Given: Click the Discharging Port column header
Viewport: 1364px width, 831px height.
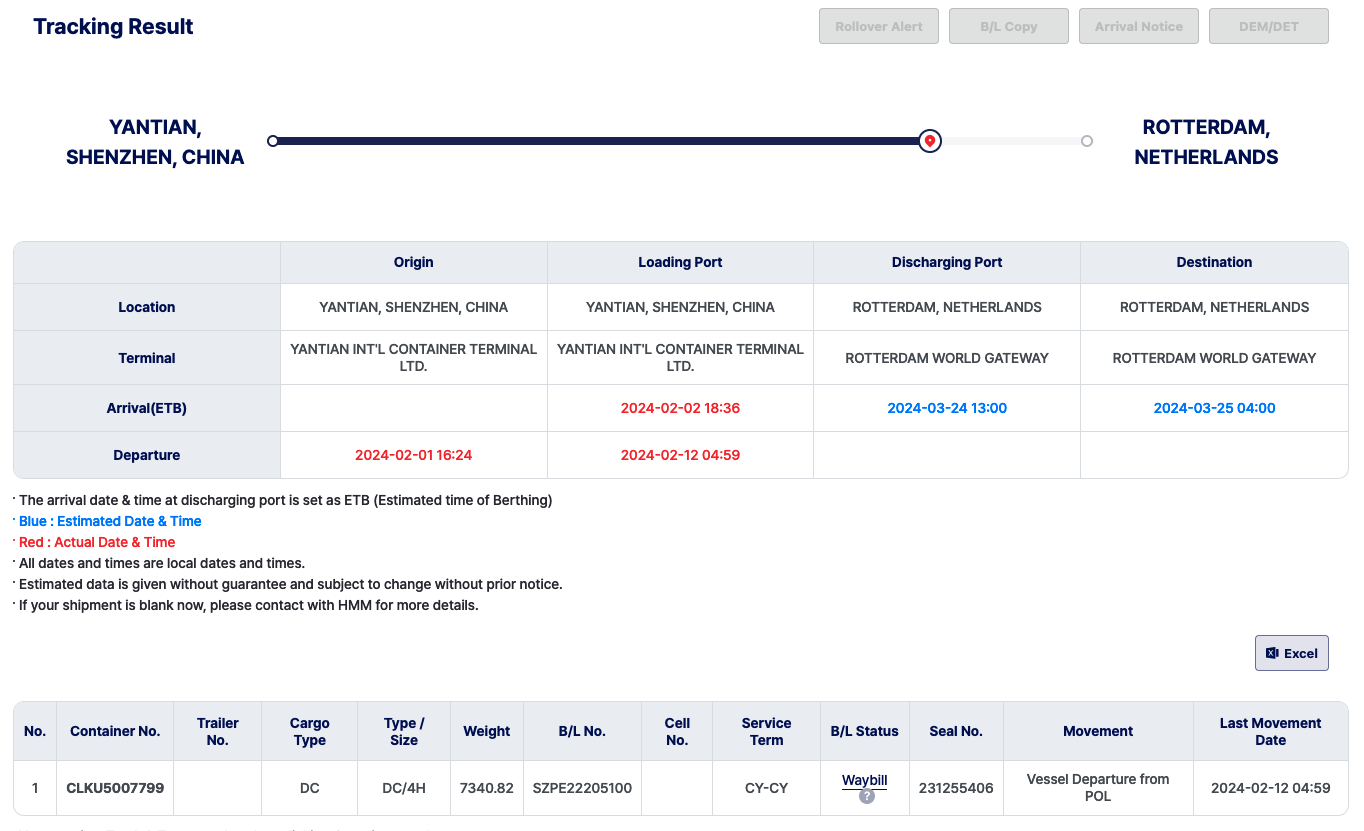Looking at the screenshot, I should [x=946, y=262].
